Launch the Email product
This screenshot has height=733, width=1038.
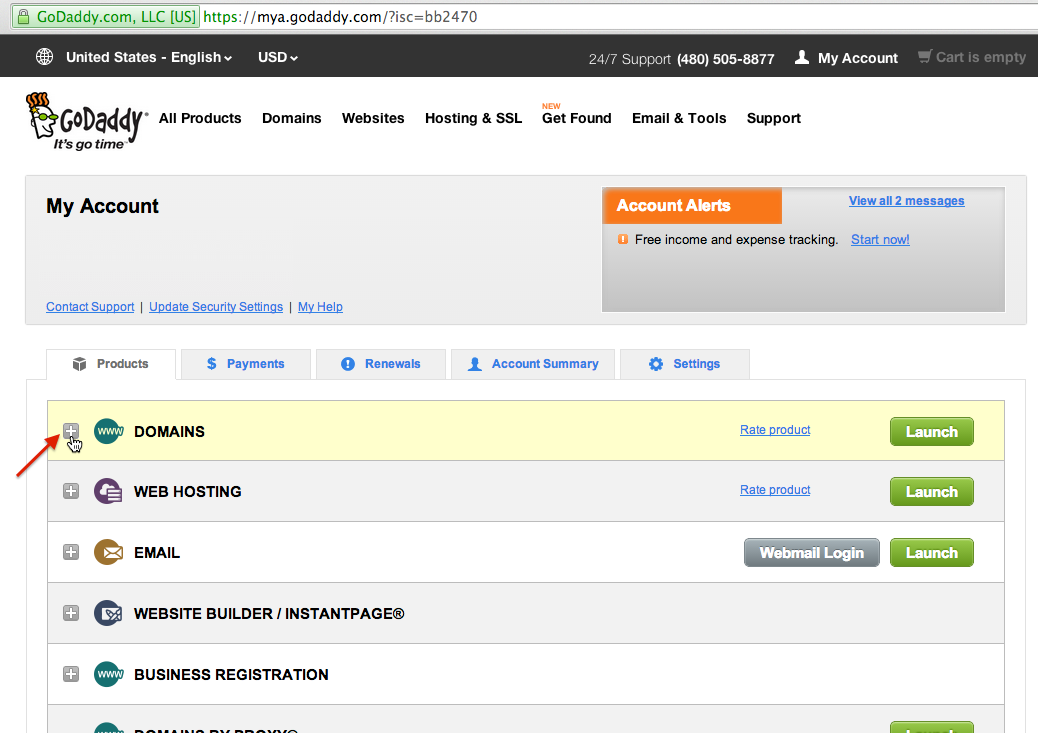coord(931,553)
